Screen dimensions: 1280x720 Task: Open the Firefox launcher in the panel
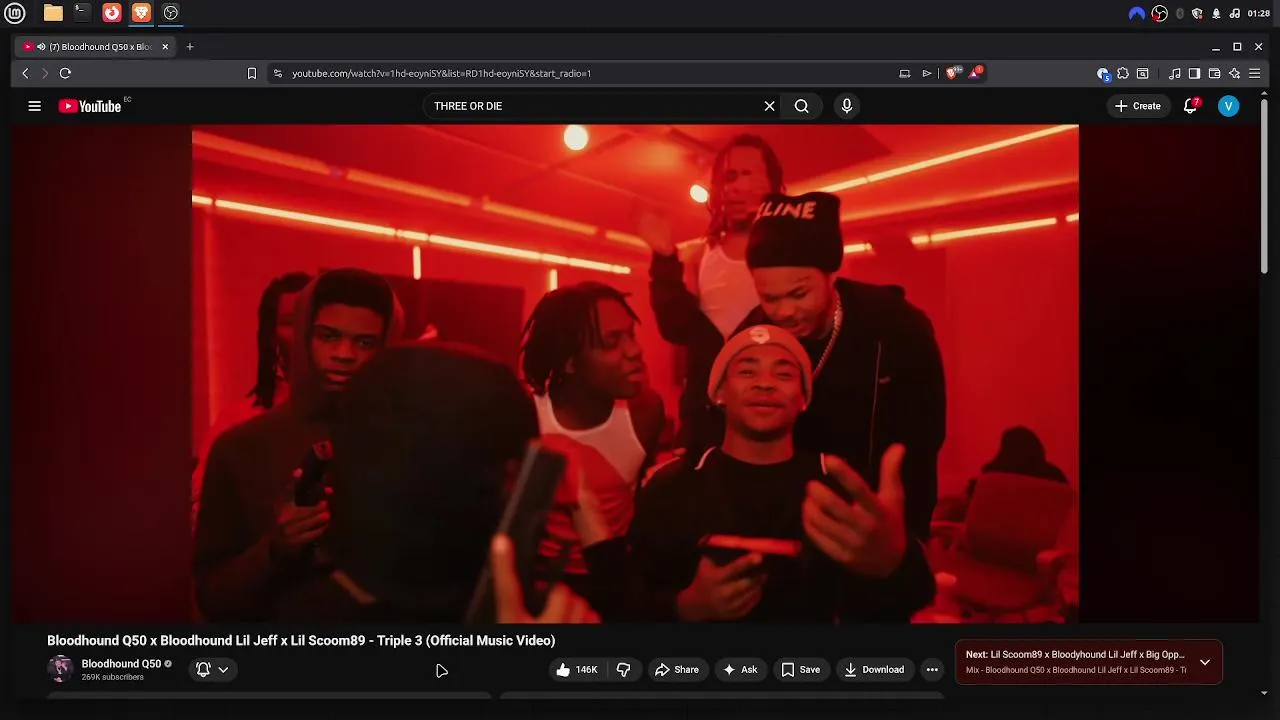coord(112,13)
